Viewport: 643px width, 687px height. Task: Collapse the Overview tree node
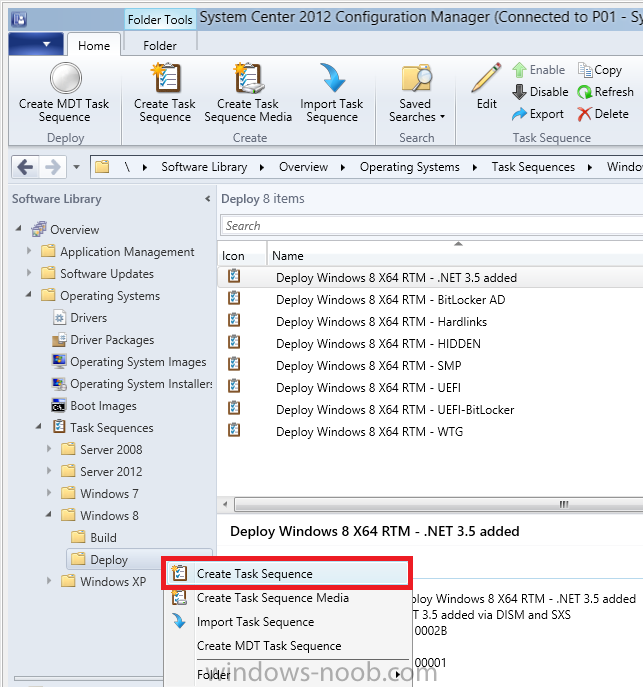(18, 228)
